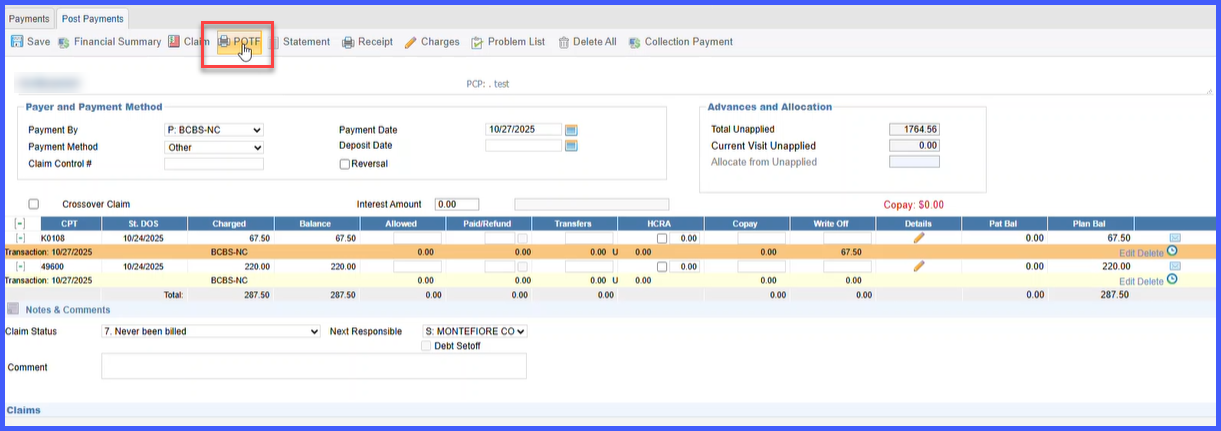Open the Payment Method dropdown
Viewport: 1221px width, 431px height.
point(214,147)
